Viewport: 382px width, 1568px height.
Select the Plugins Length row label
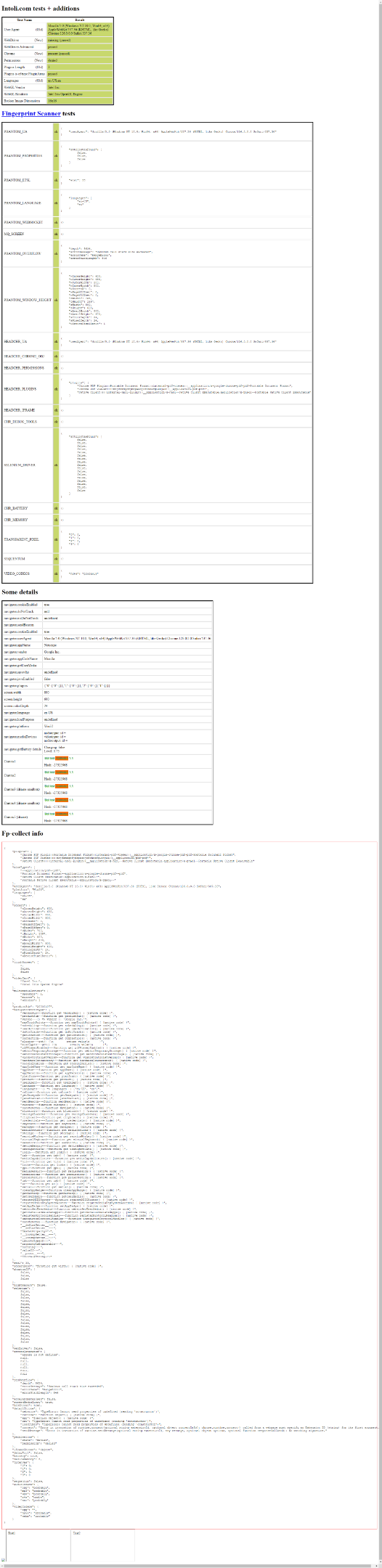click(x=15, y=67)
